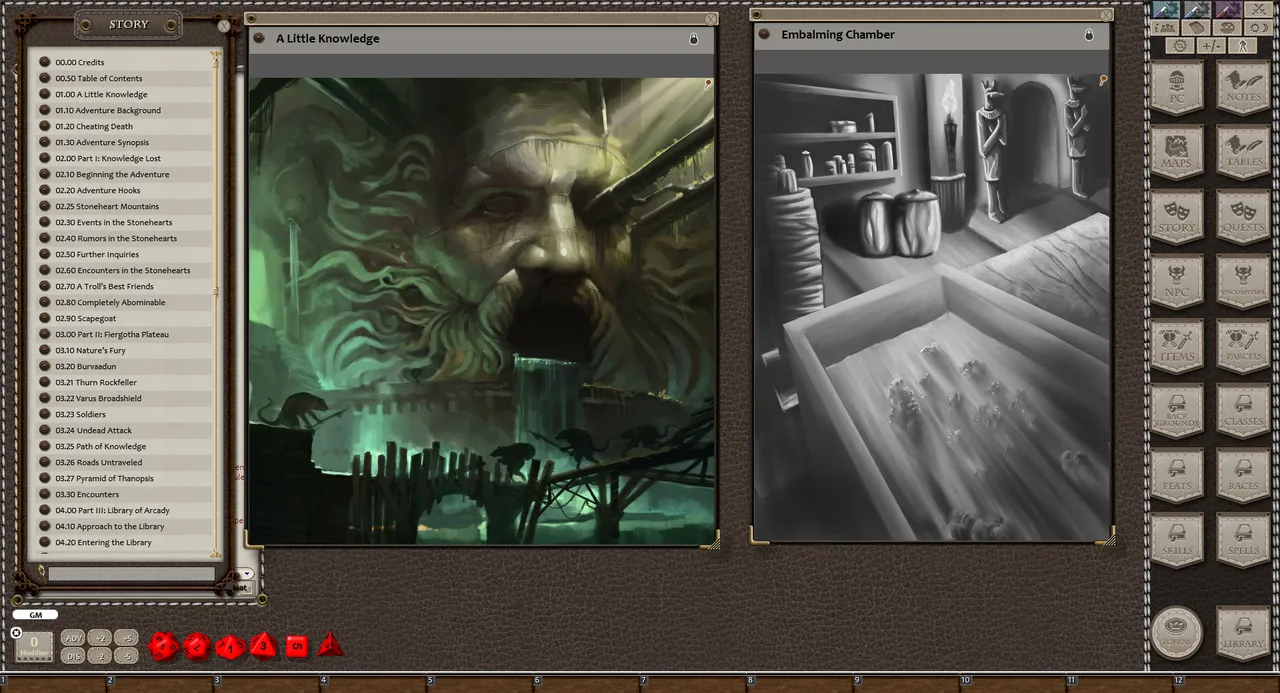Image resolution: width=1280 pixels, height=693 pixels.
Task: Open Embalming Chamber window menu dot
Action: (x=764, y=34)
